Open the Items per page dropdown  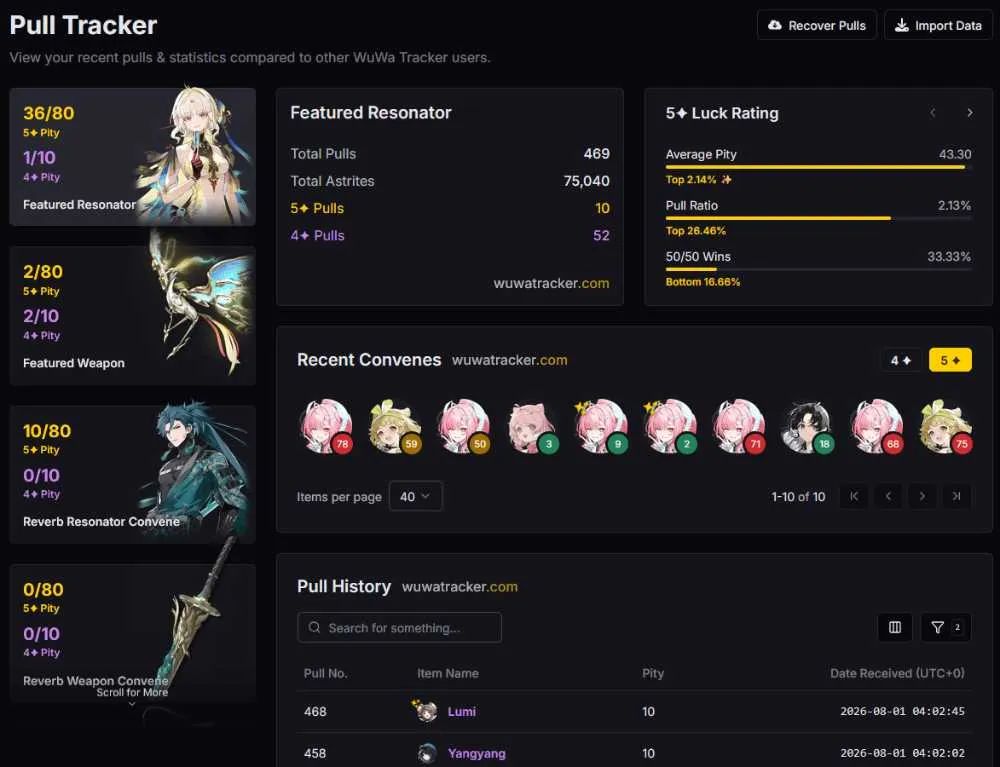coord(415,496)
